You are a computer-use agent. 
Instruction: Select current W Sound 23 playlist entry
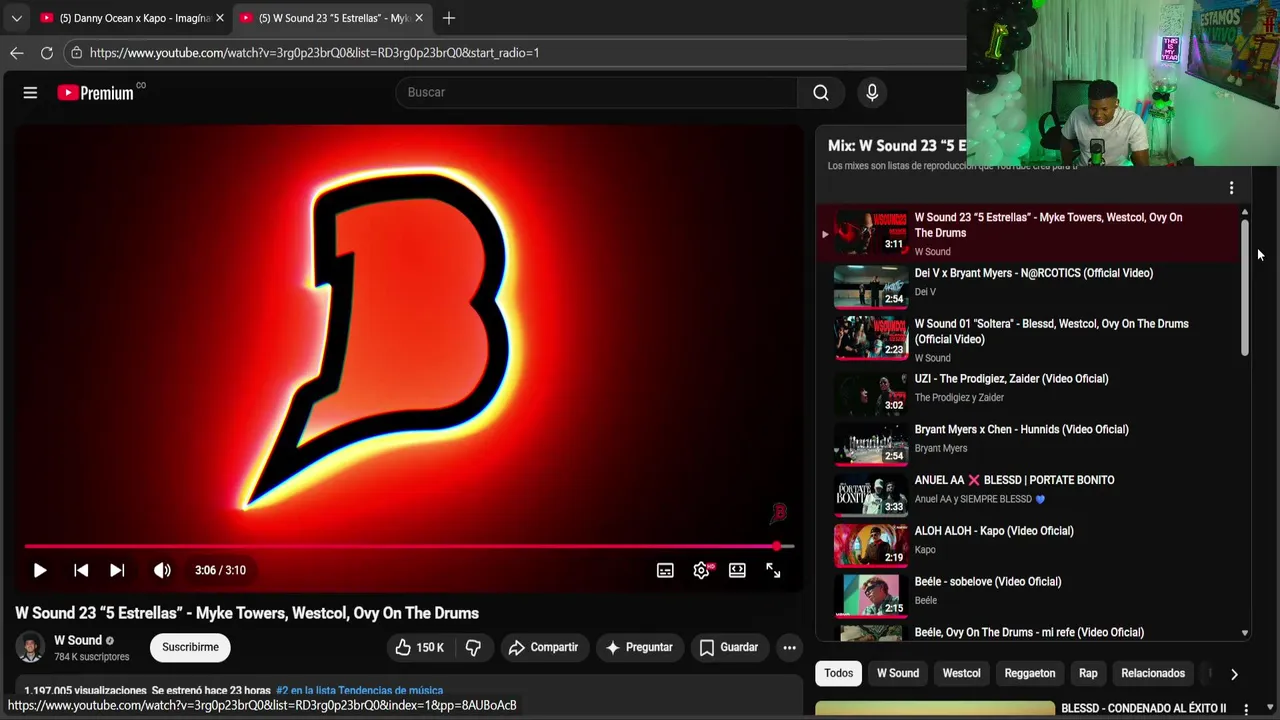pos(1030,232)
